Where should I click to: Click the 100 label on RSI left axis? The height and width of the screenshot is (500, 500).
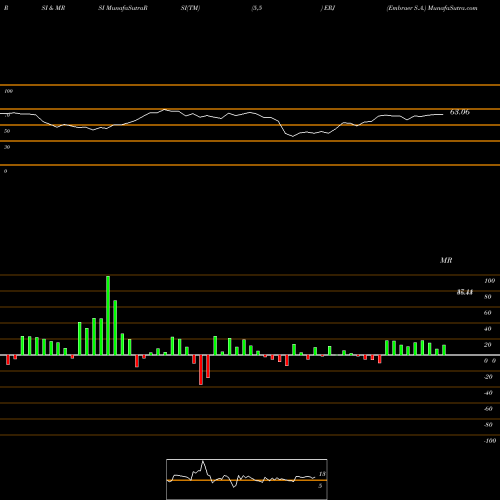point(8,91)
